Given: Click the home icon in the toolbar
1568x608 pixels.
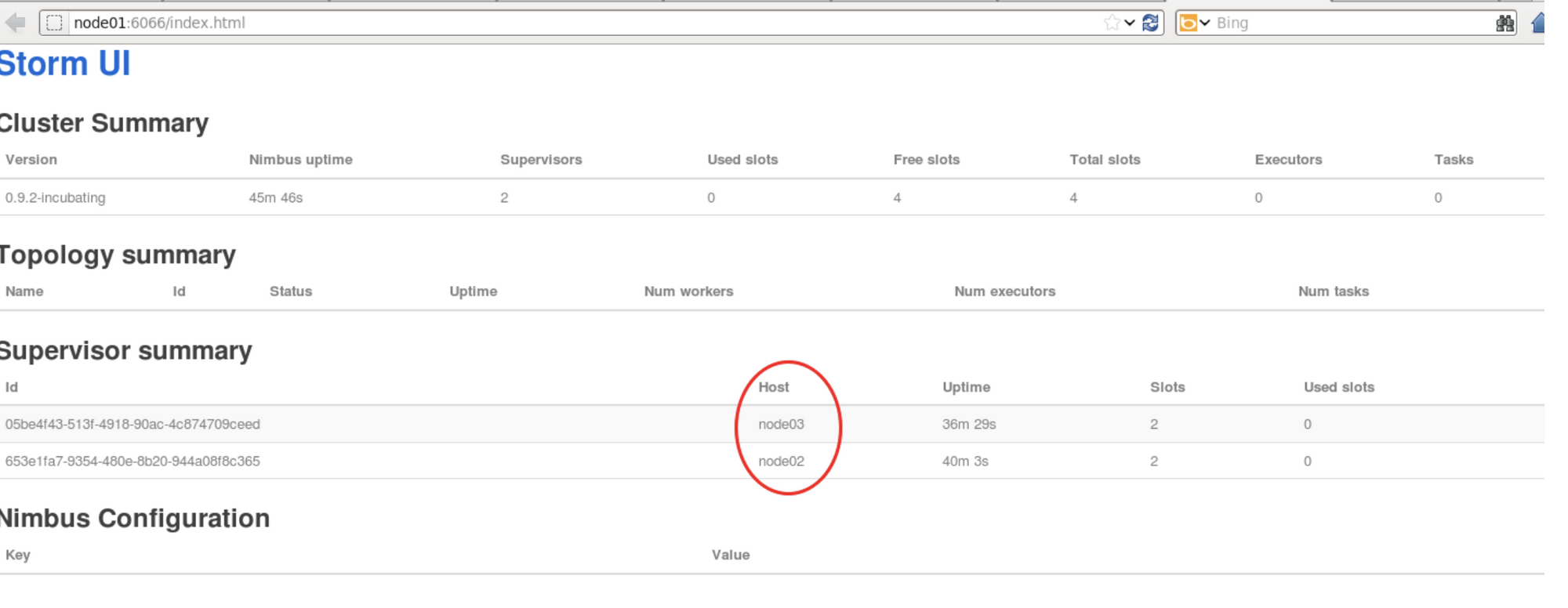Looking at the screenshot, I should (1538, 23).
